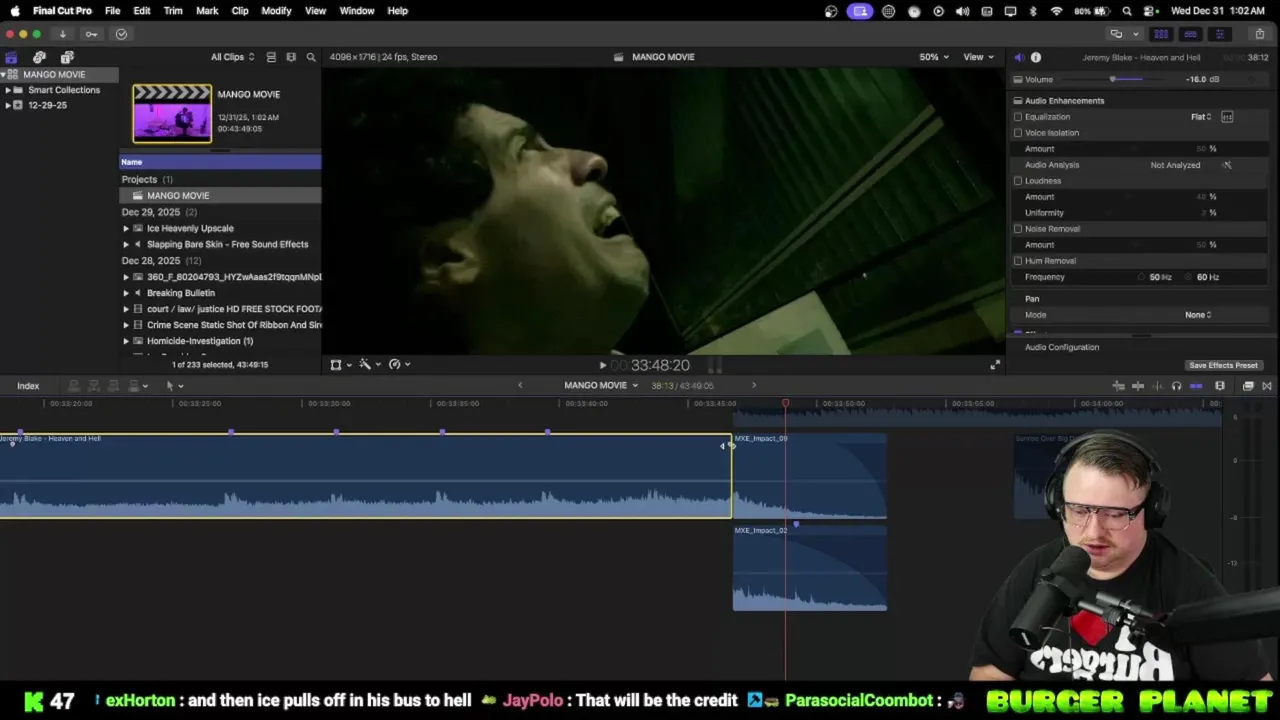This screenshot has width=1280, height=720.
Task: Click the browser search magnifier icon
Action: 311,57
